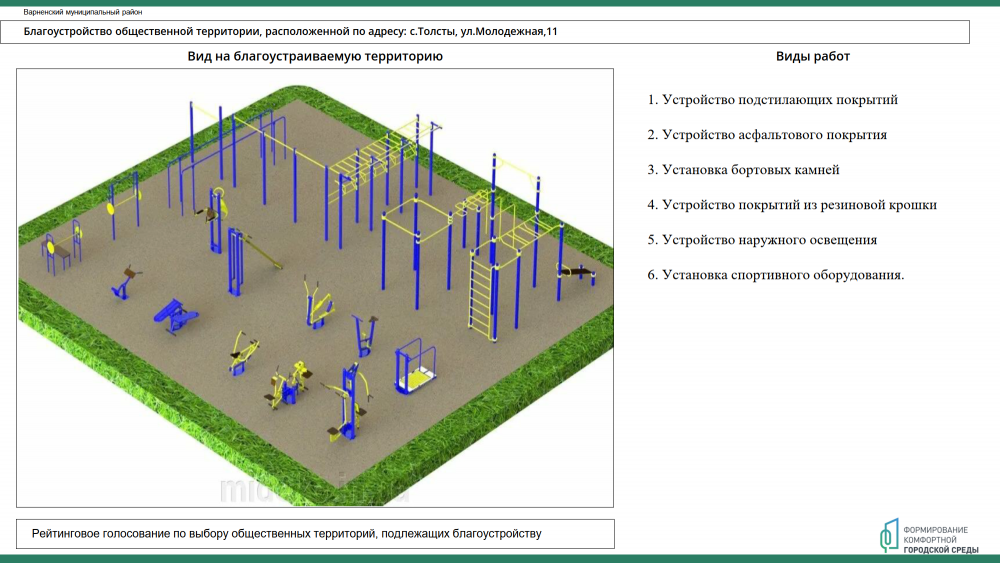Click the yellow wall-bars ladder in the rendering
Viewport: 1000px width, 563px height.
pos(482,295)
